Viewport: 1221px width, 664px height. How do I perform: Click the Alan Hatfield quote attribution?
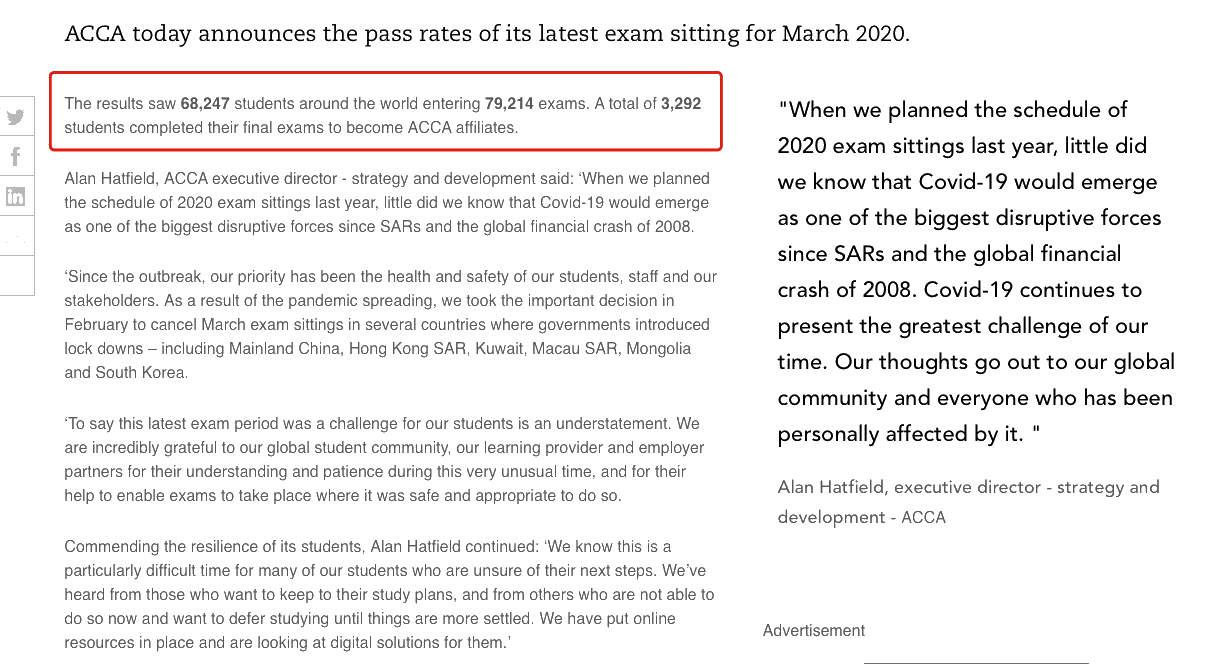point(968,502)
